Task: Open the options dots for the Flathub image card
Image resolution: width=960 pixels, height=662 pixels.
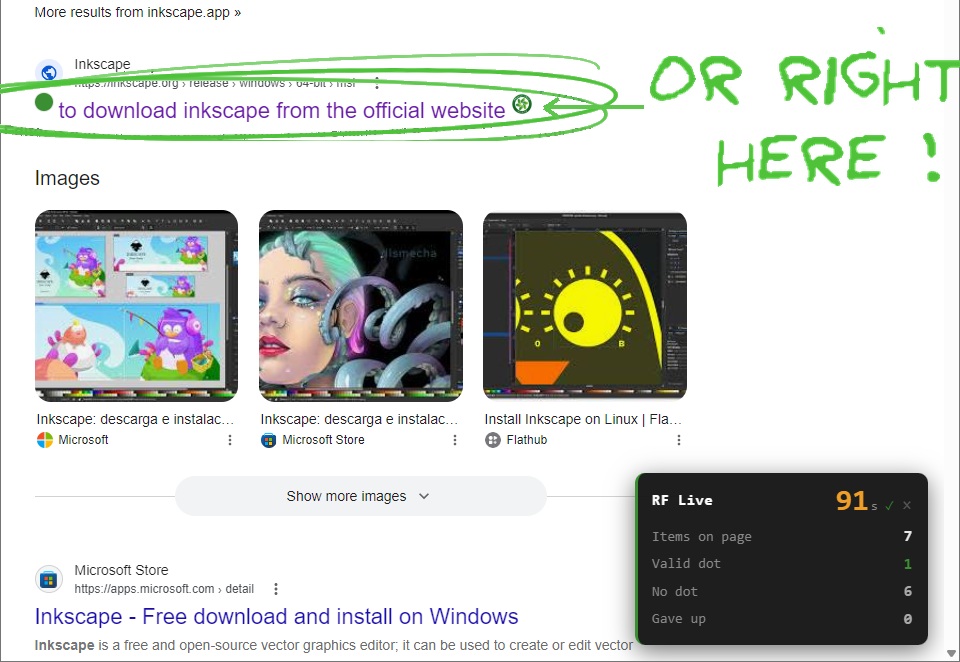Action: point(678,440)
